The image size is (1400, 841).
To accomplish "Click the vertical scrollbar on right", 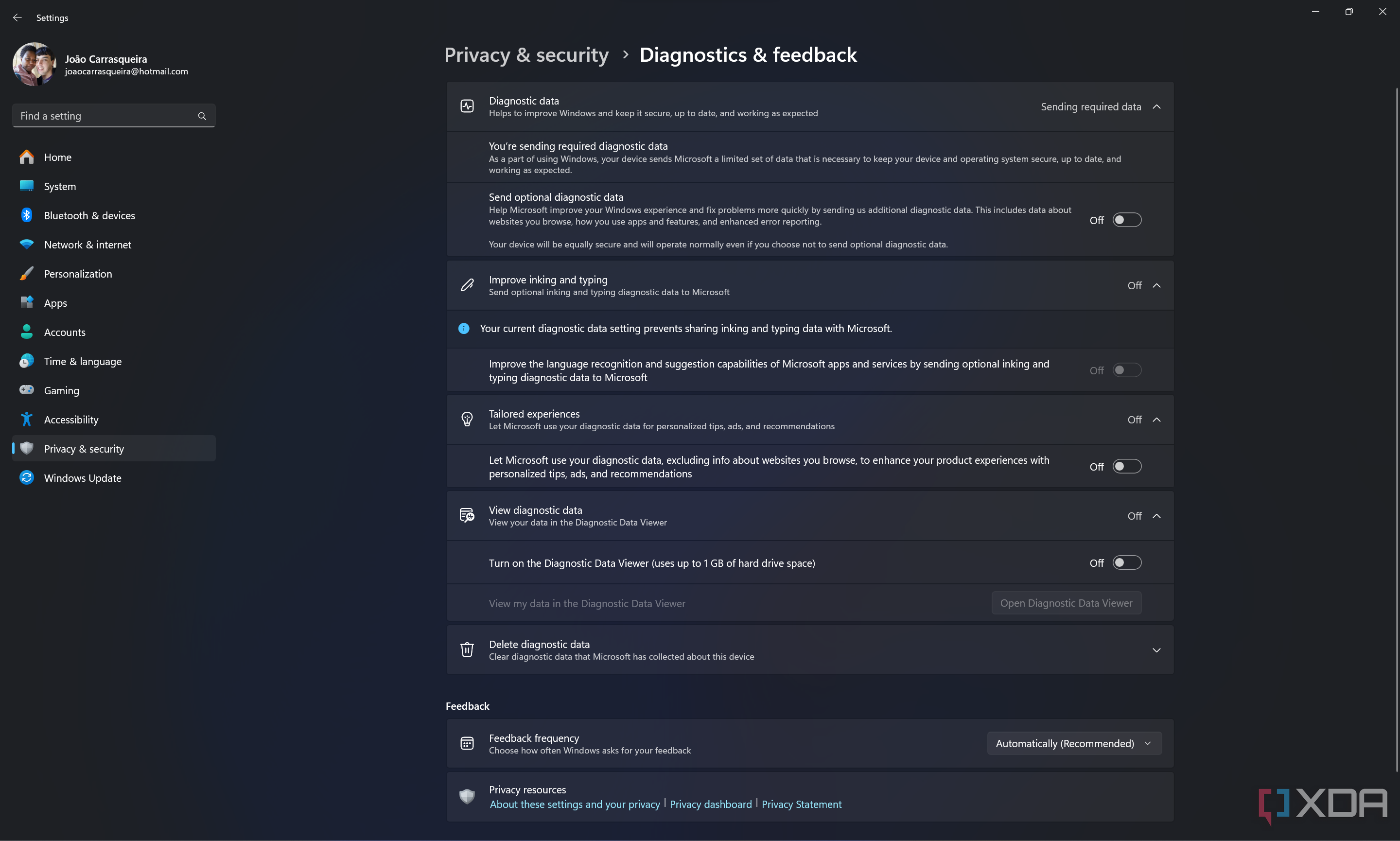I will (1396, 429).
